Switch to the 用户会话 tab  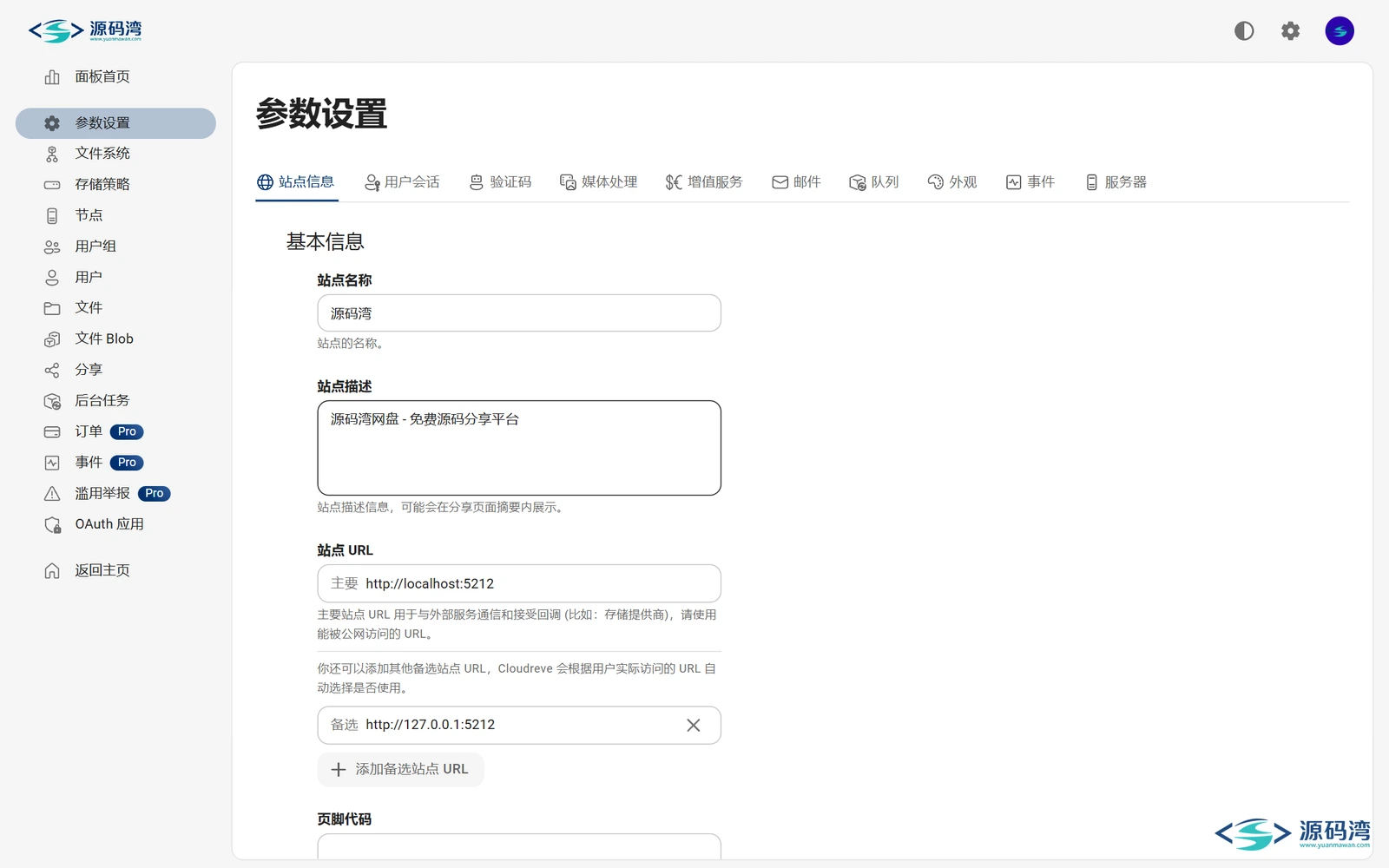[402, 182]
